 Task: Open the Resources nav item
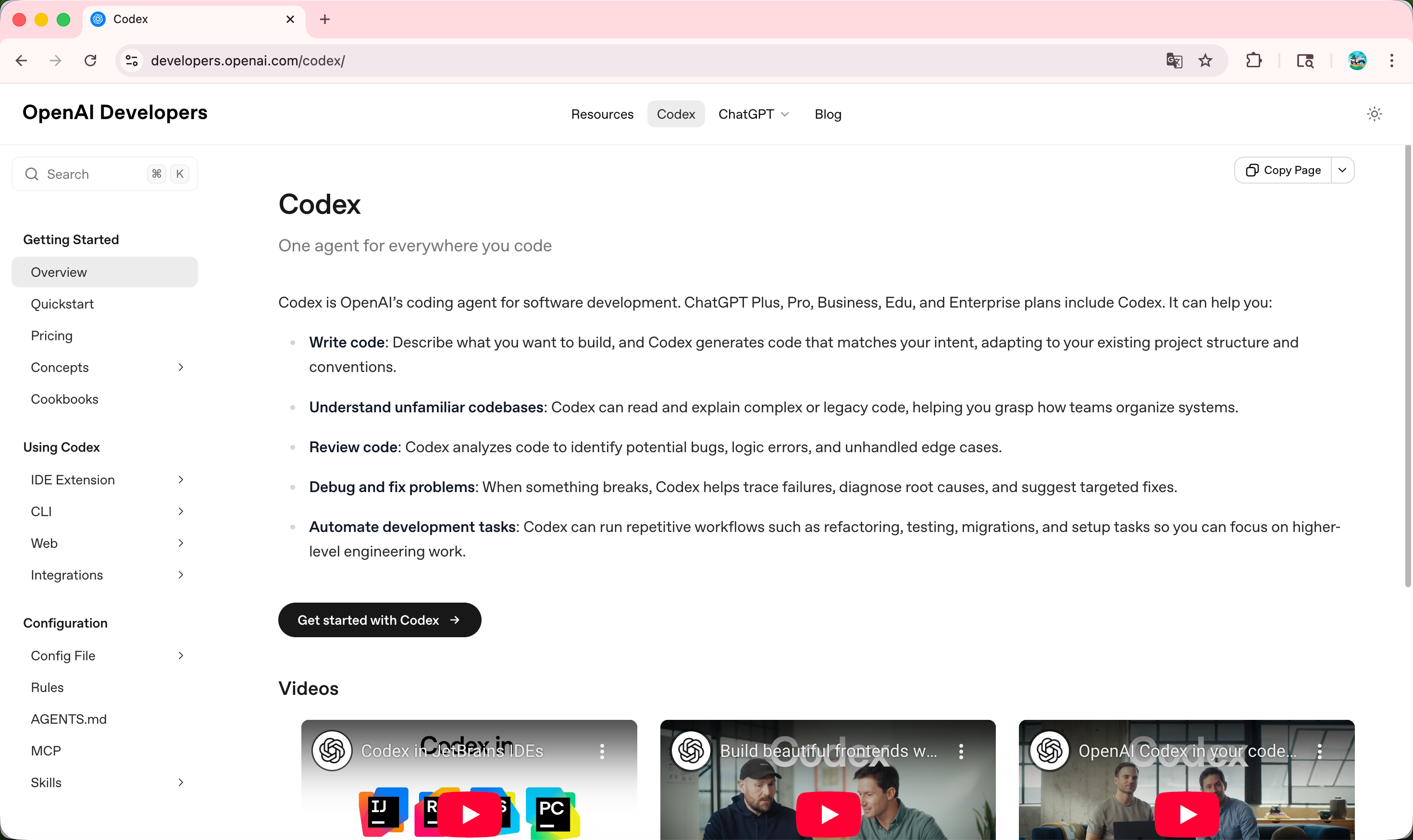602,114
